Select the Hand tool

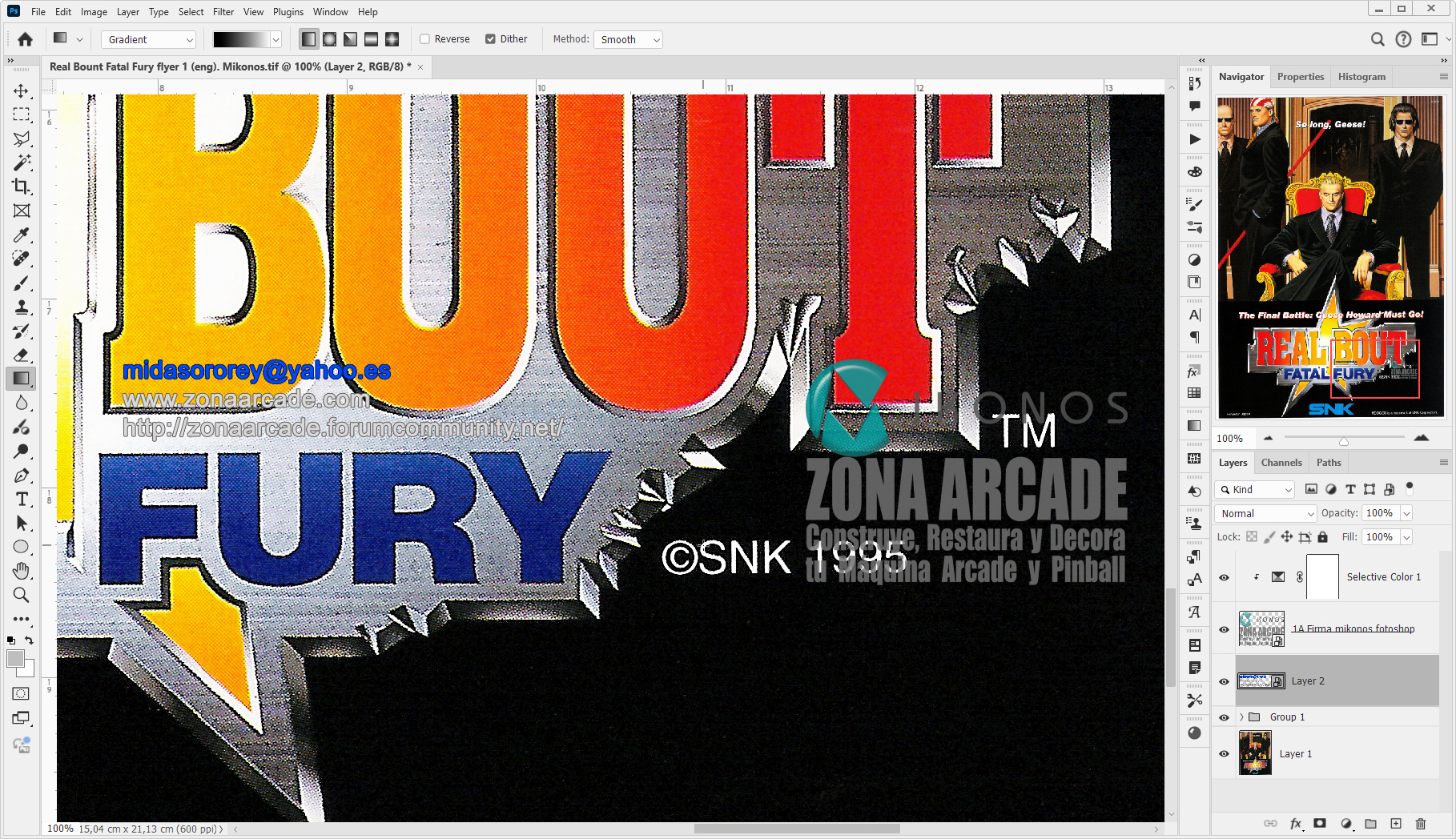(22, 571)
